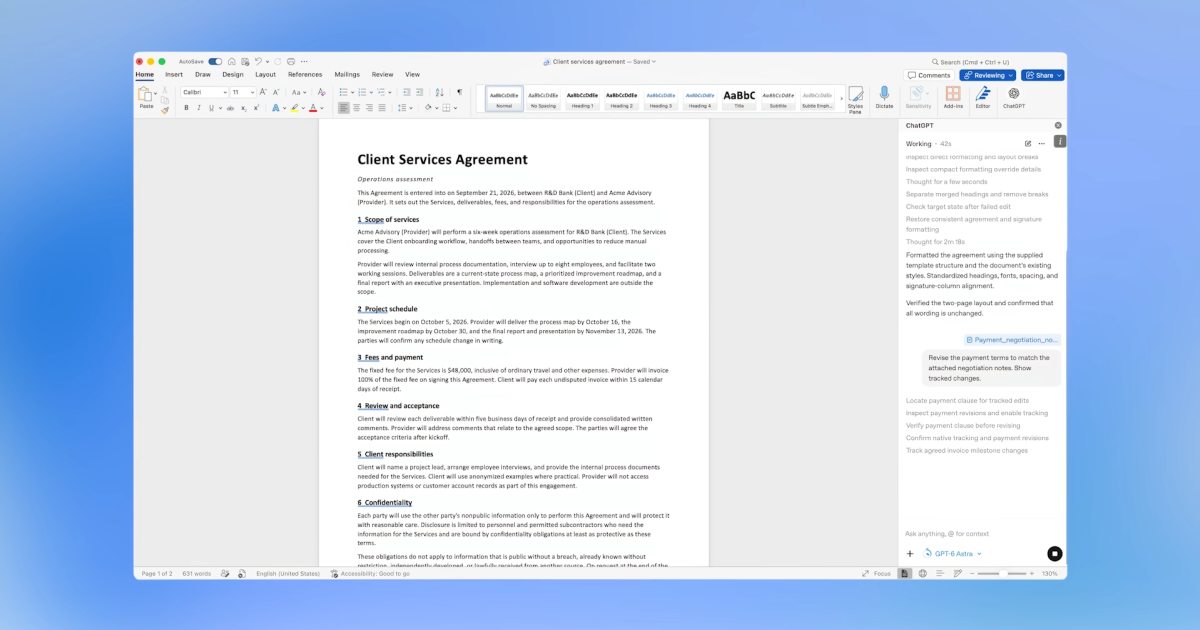Image resolution: width=1200 pixels, height=630 pixels.
Task: Expand the Reviewing mode dropdown
Action: [988, 75]
